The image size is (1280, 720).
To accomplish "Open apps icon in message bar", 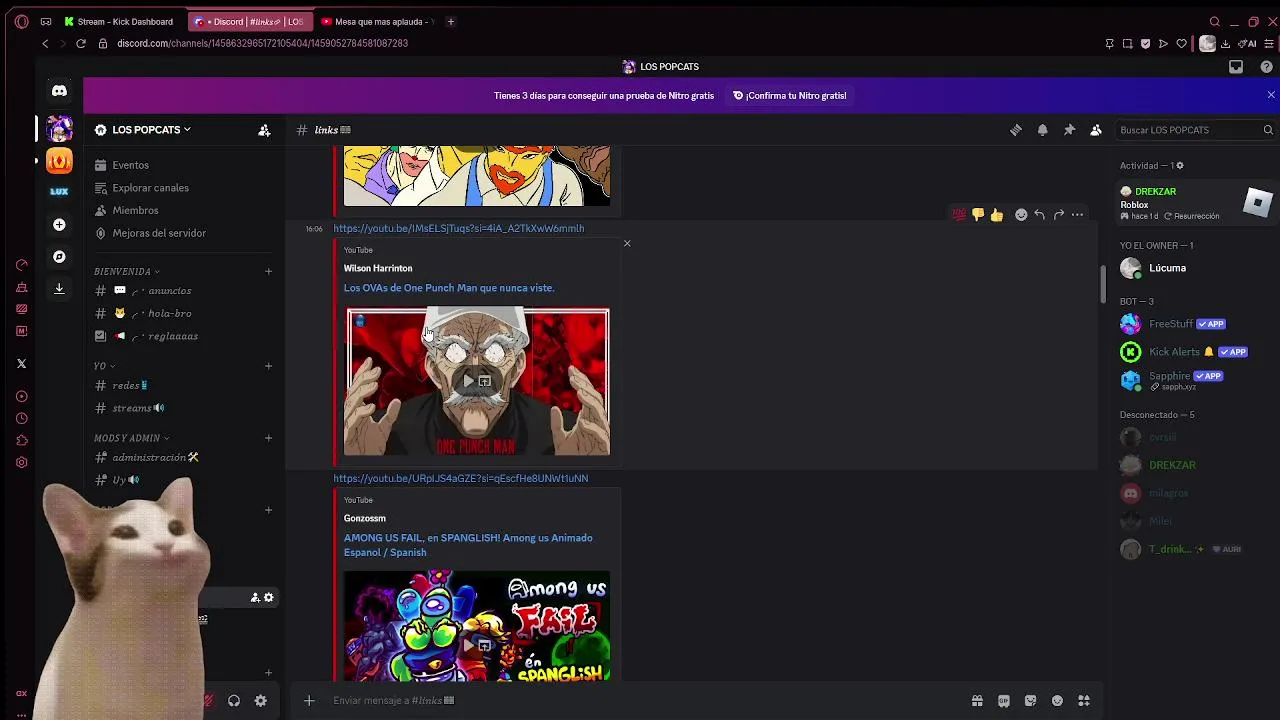I will click(x=1084, y=701).
